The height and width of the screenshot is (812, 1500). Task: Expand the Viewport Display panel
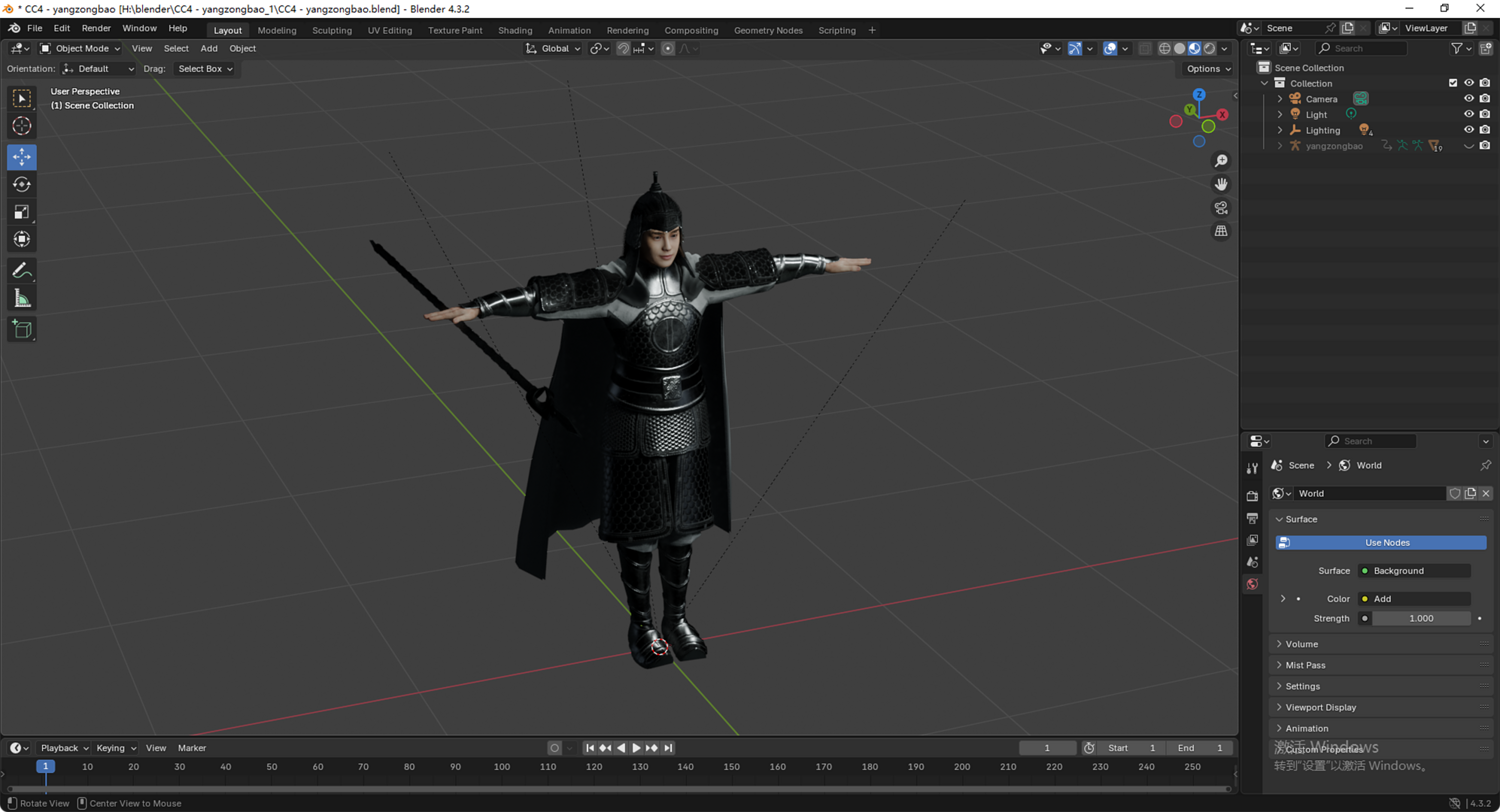[x=1380, y=707]
